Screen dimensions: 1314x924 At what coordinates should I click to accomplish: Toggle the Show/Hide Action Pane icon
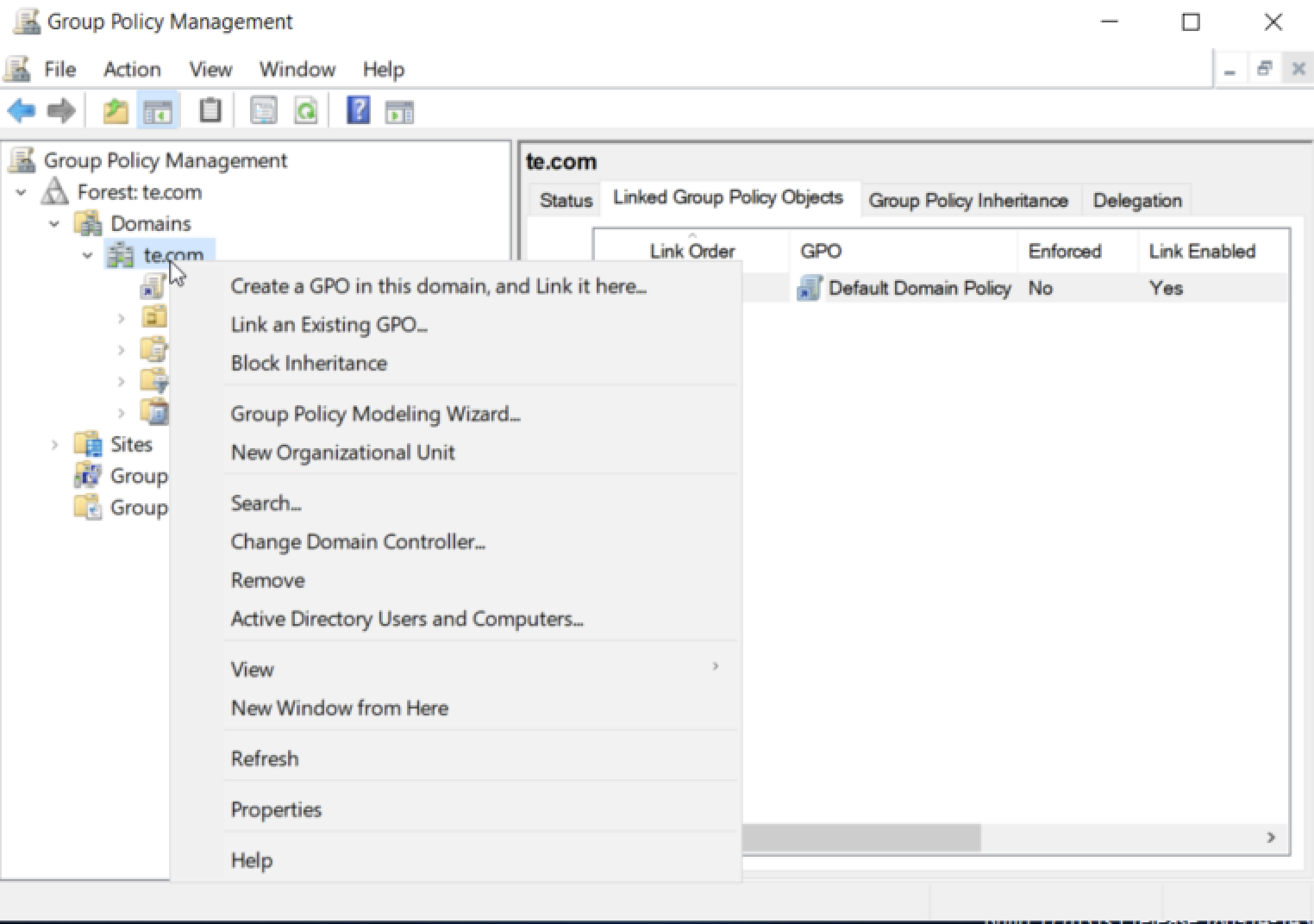click(399, 111)
